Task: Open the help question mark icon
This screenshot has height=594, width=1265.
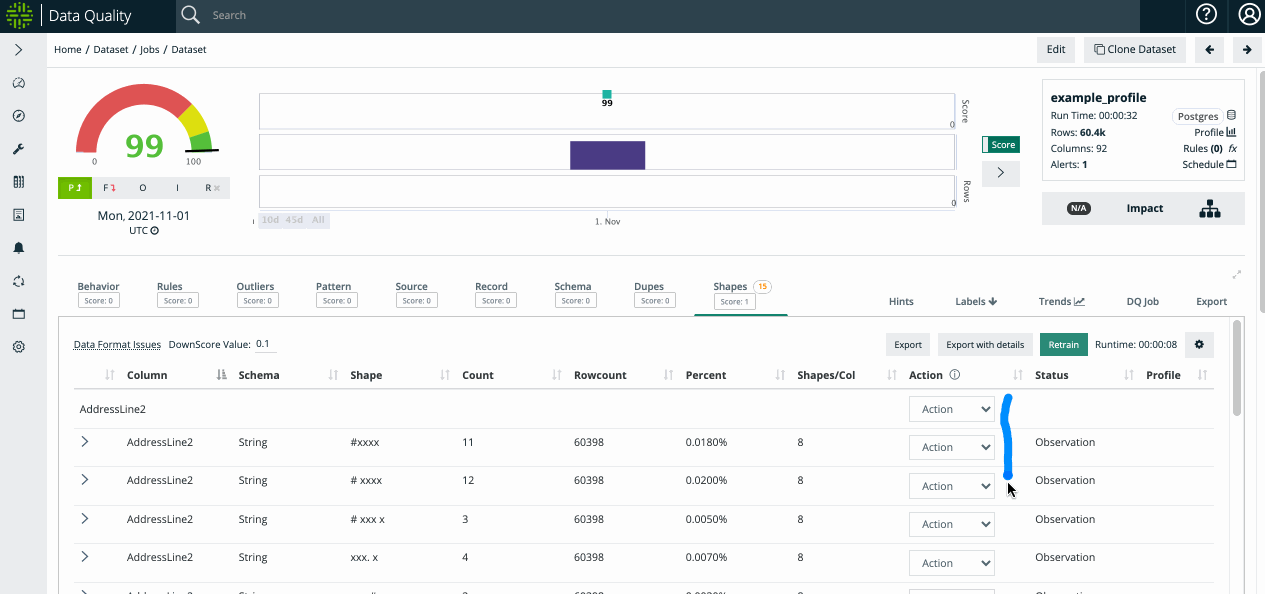Action: point(1206,15)
